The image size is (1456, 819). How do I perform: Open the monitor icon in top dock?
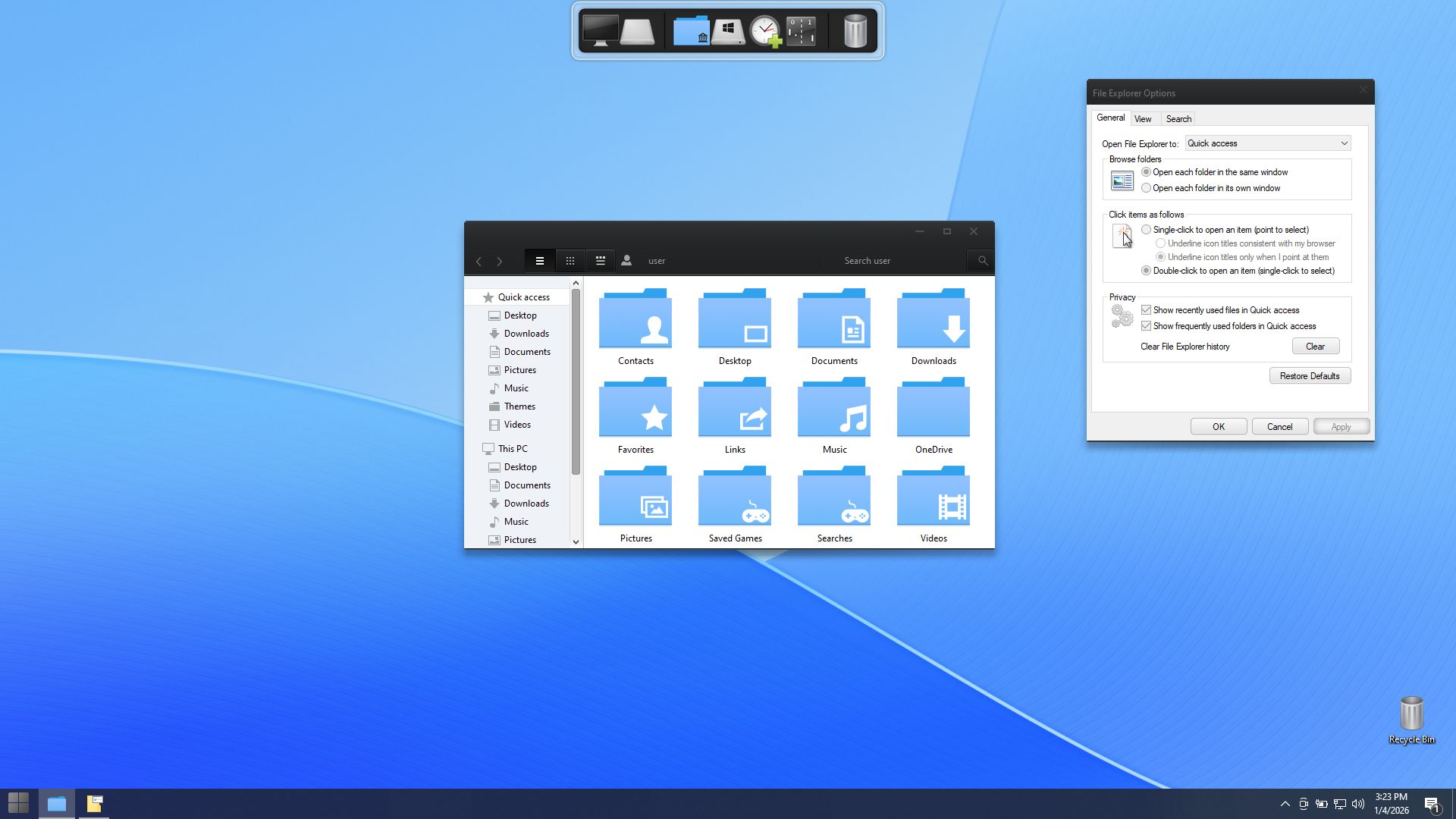600,32
